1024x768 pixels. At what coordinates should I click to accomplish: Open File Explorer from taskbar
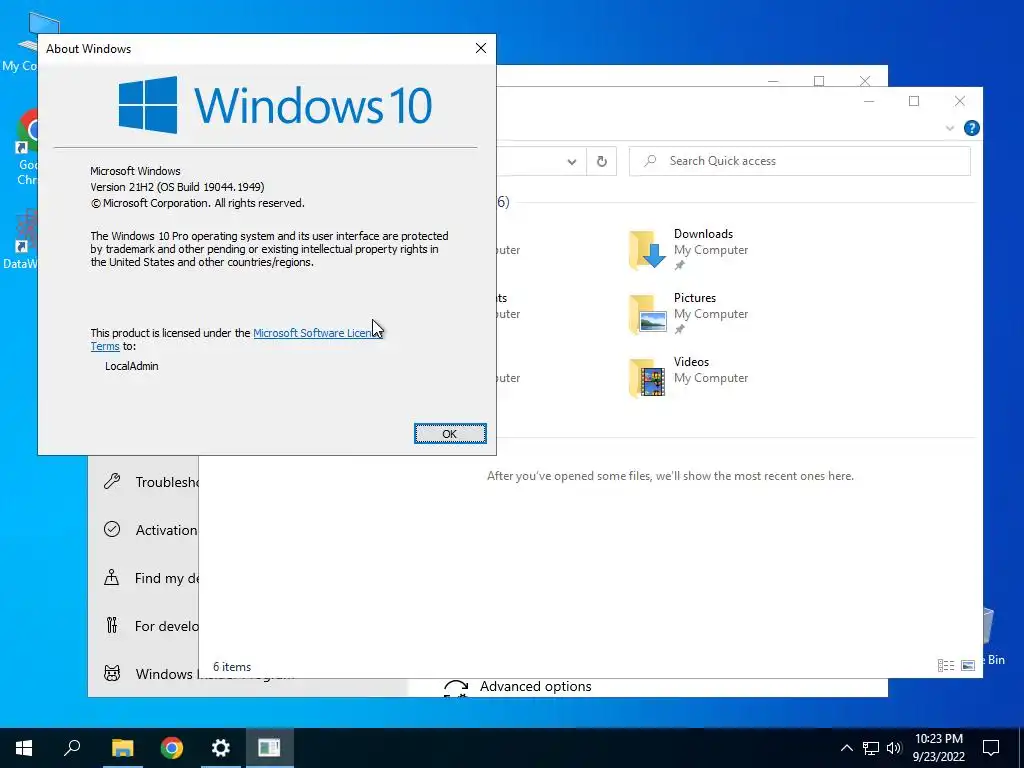[122, 748]
